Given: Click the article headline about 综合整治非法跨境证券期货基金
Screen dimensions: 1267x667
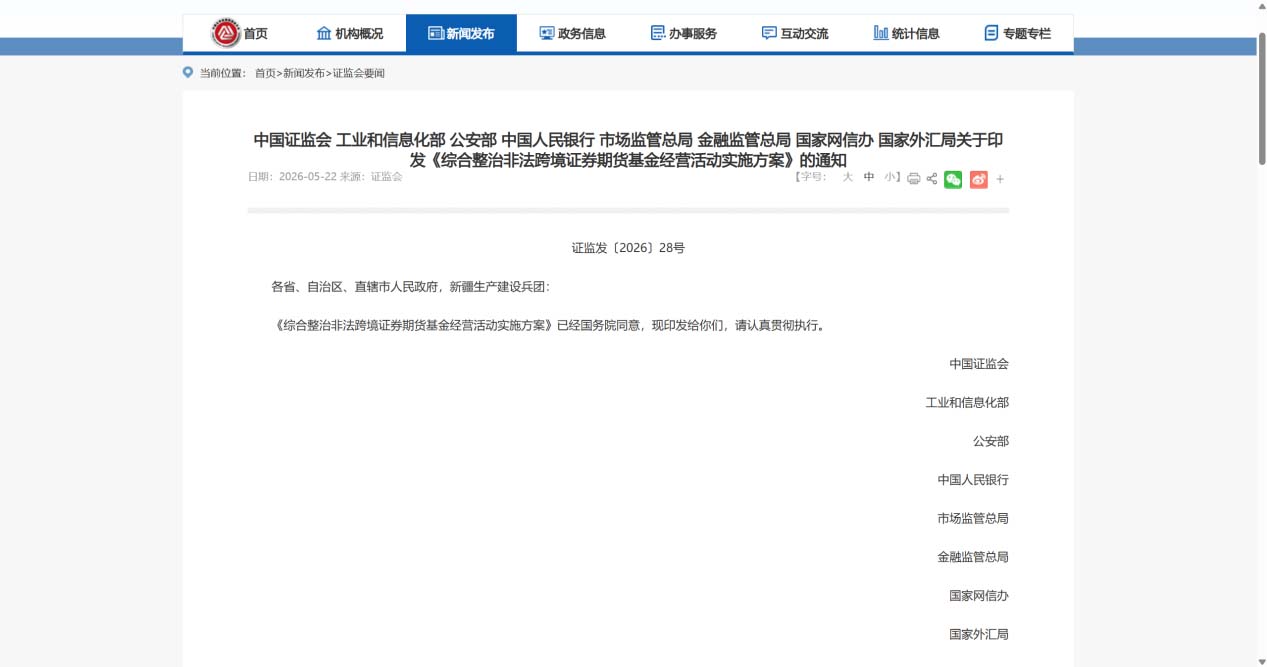Looking at the screenshot, I should coord(628,150).
